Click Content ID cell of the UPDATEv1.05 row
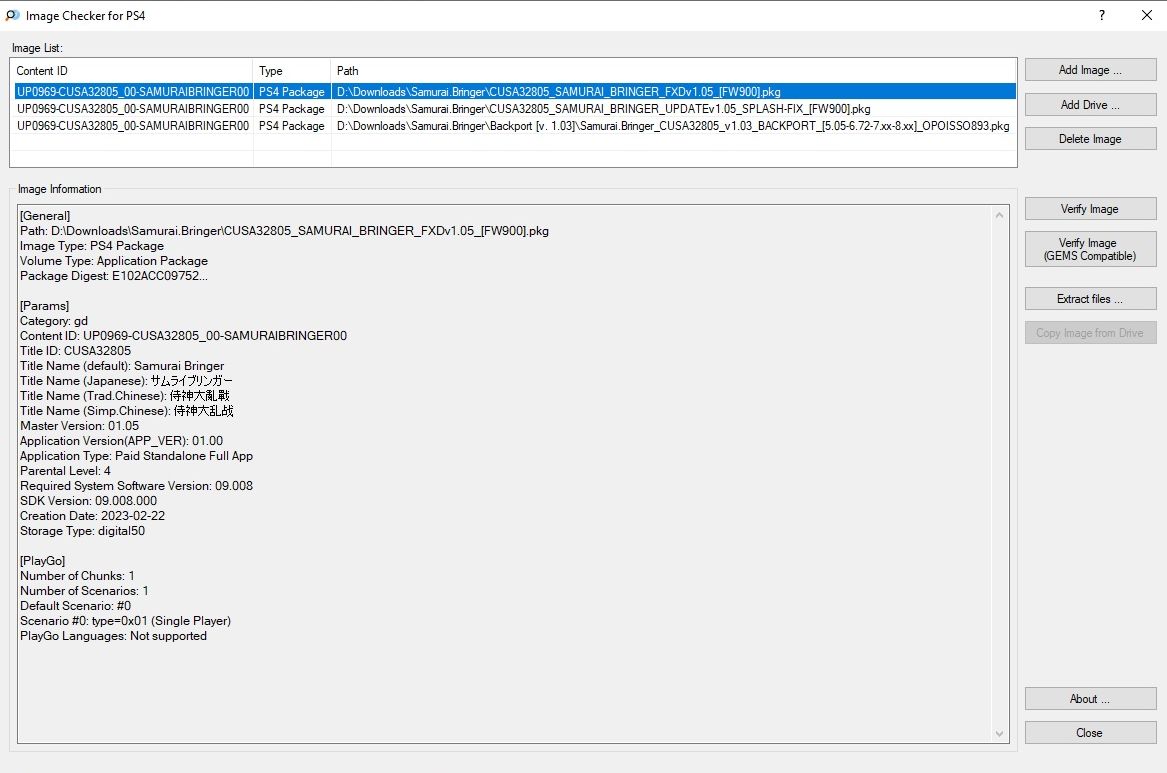This screenshot has width=1167, height=773. (133, 109)
